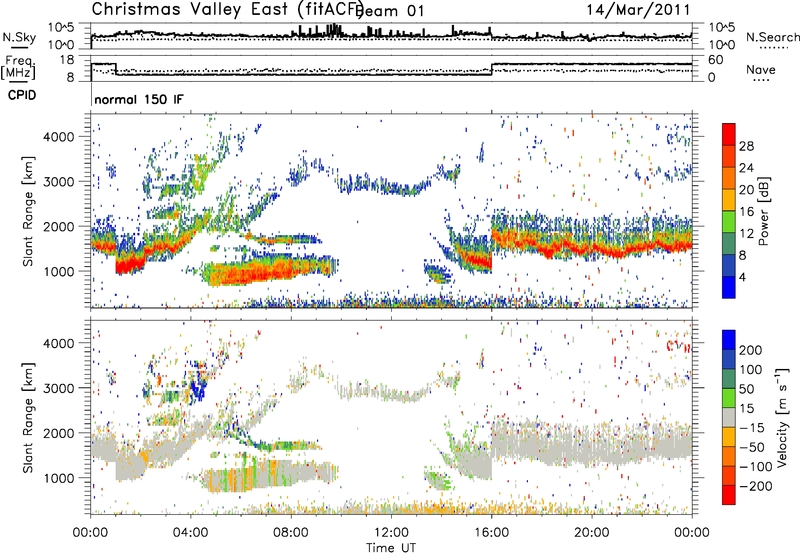Image resolution: width=800 pixels, height=554 pixels.
Task: Select the "4000" tick on the power panel
Action: [58, 137]
